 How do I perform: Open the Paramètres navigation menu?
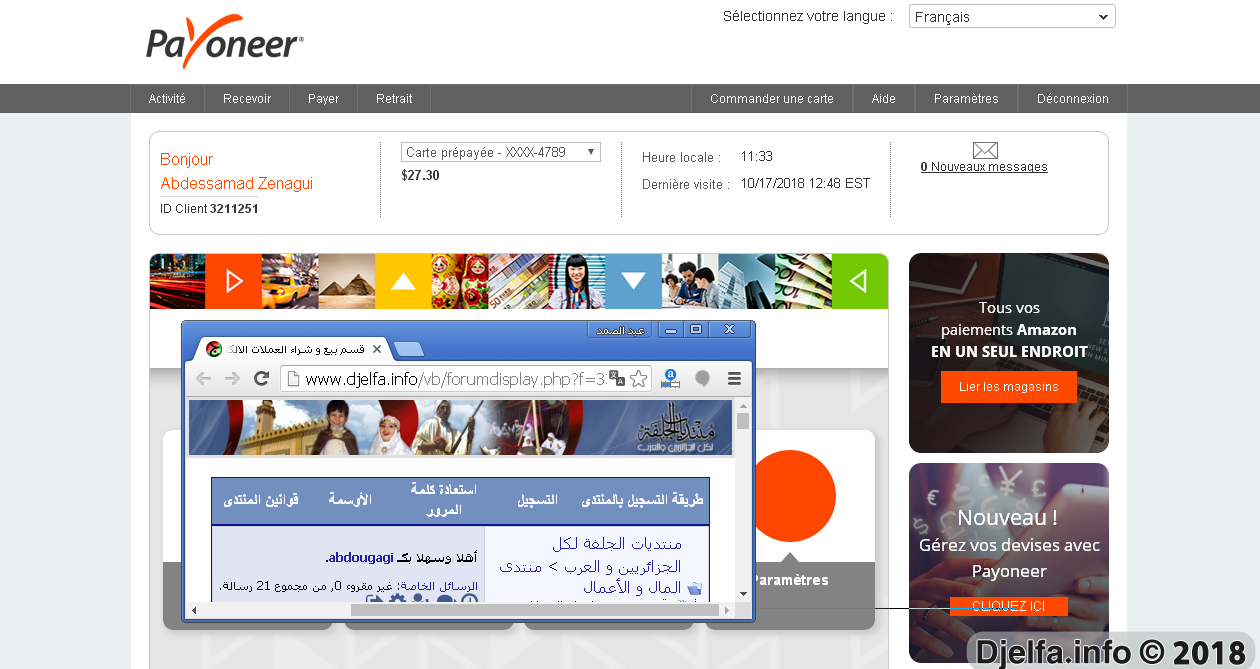pyautogui.click(x=966, y=99)
